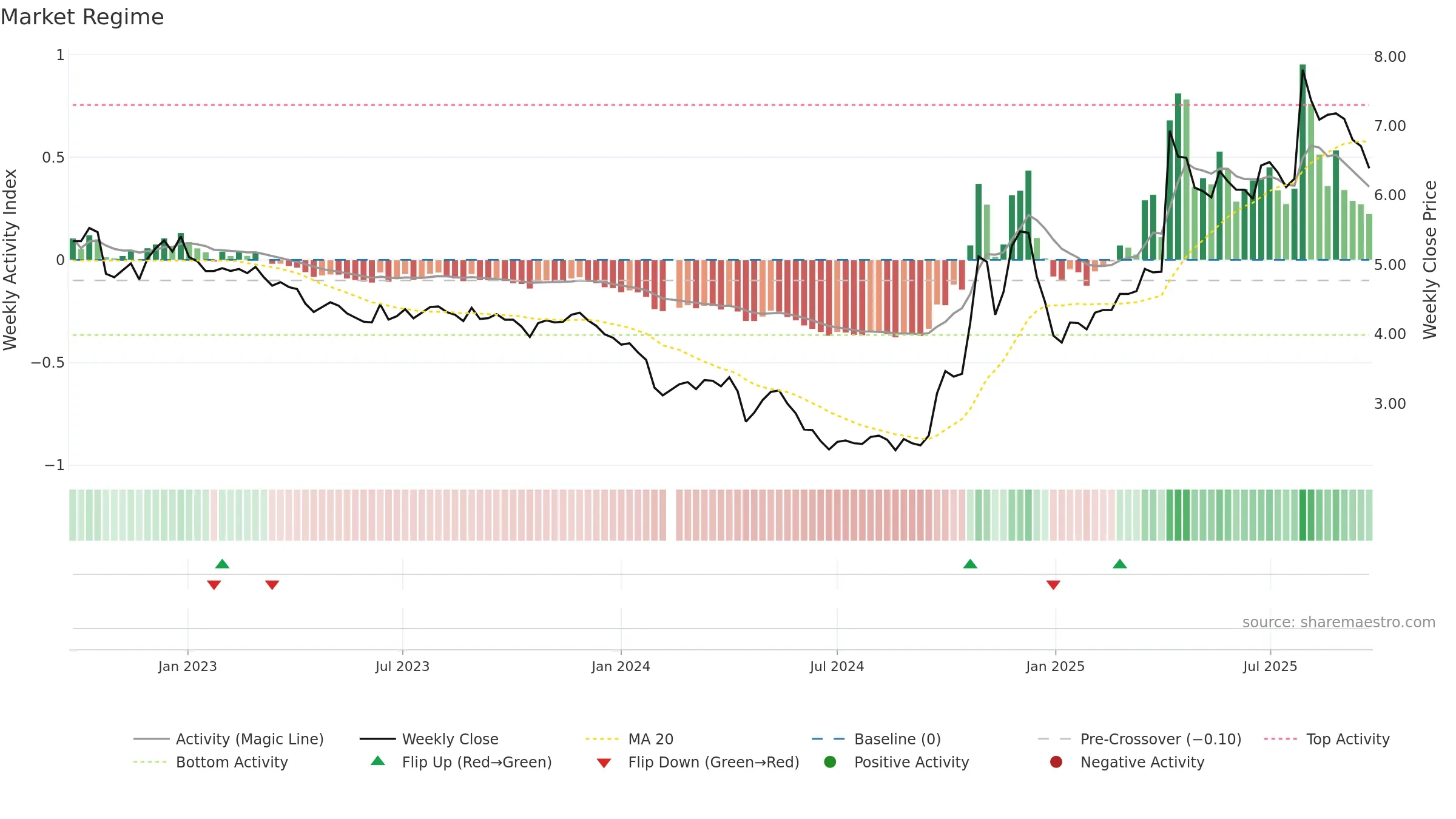Click the Jan 2023 axis label

[x=187, y=666]
